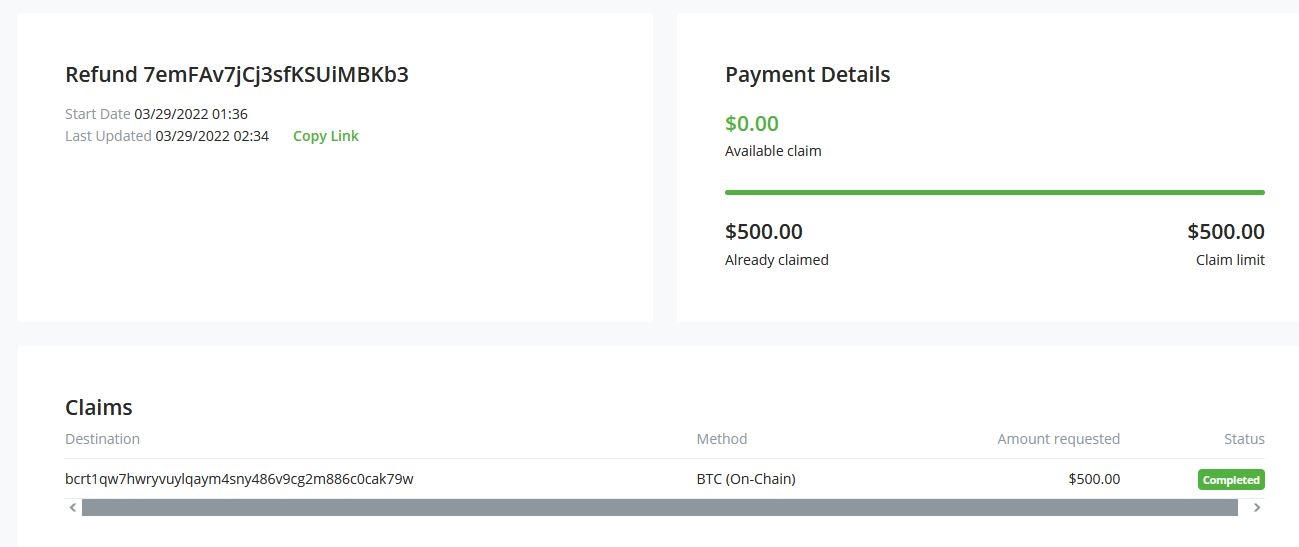Click the Destination column header
Screen dimensions: 1299x547
point(102,439)
